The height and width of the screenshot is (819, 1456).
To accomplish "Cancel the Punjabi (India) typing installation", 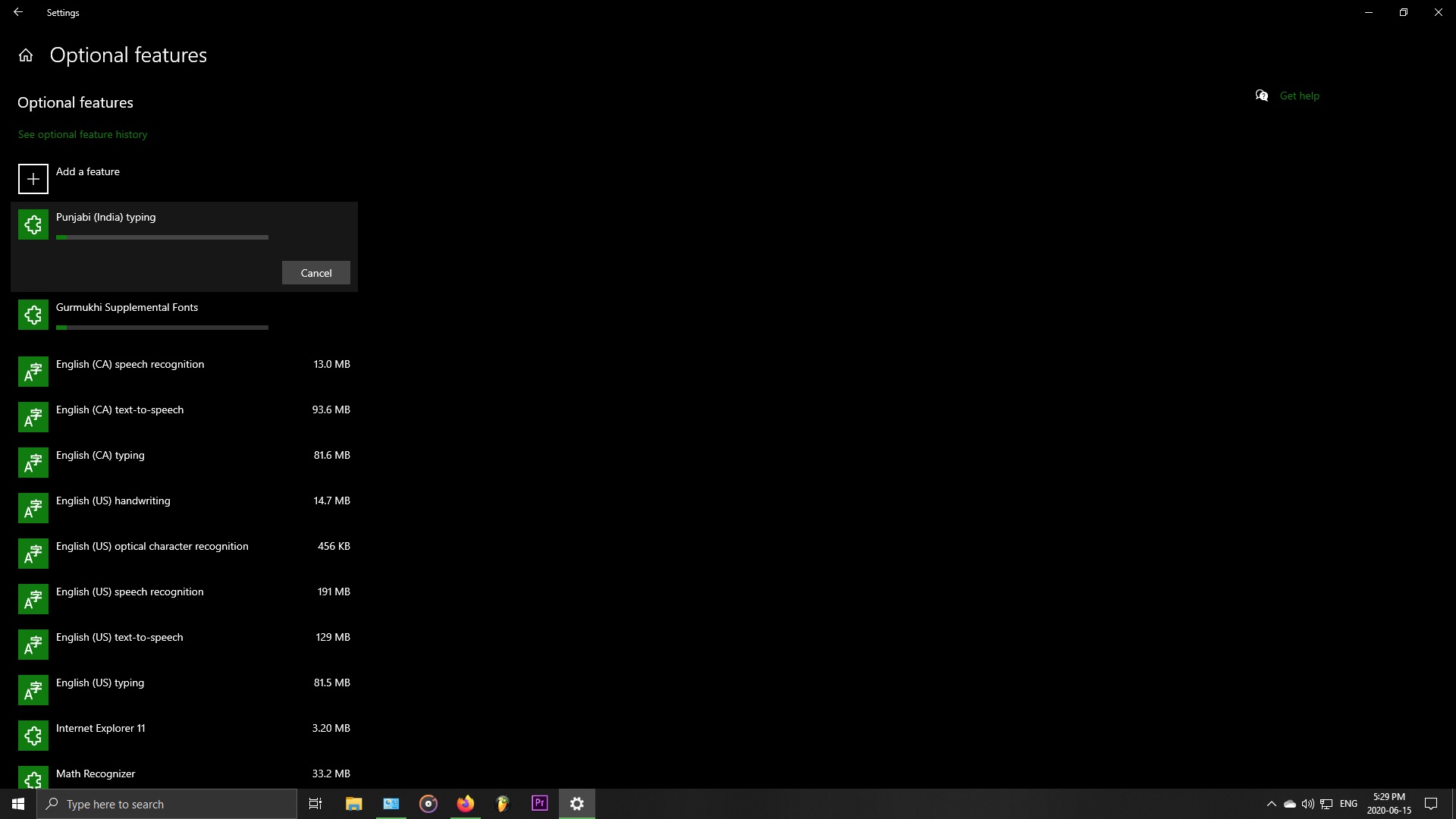I will coord(316,272).
